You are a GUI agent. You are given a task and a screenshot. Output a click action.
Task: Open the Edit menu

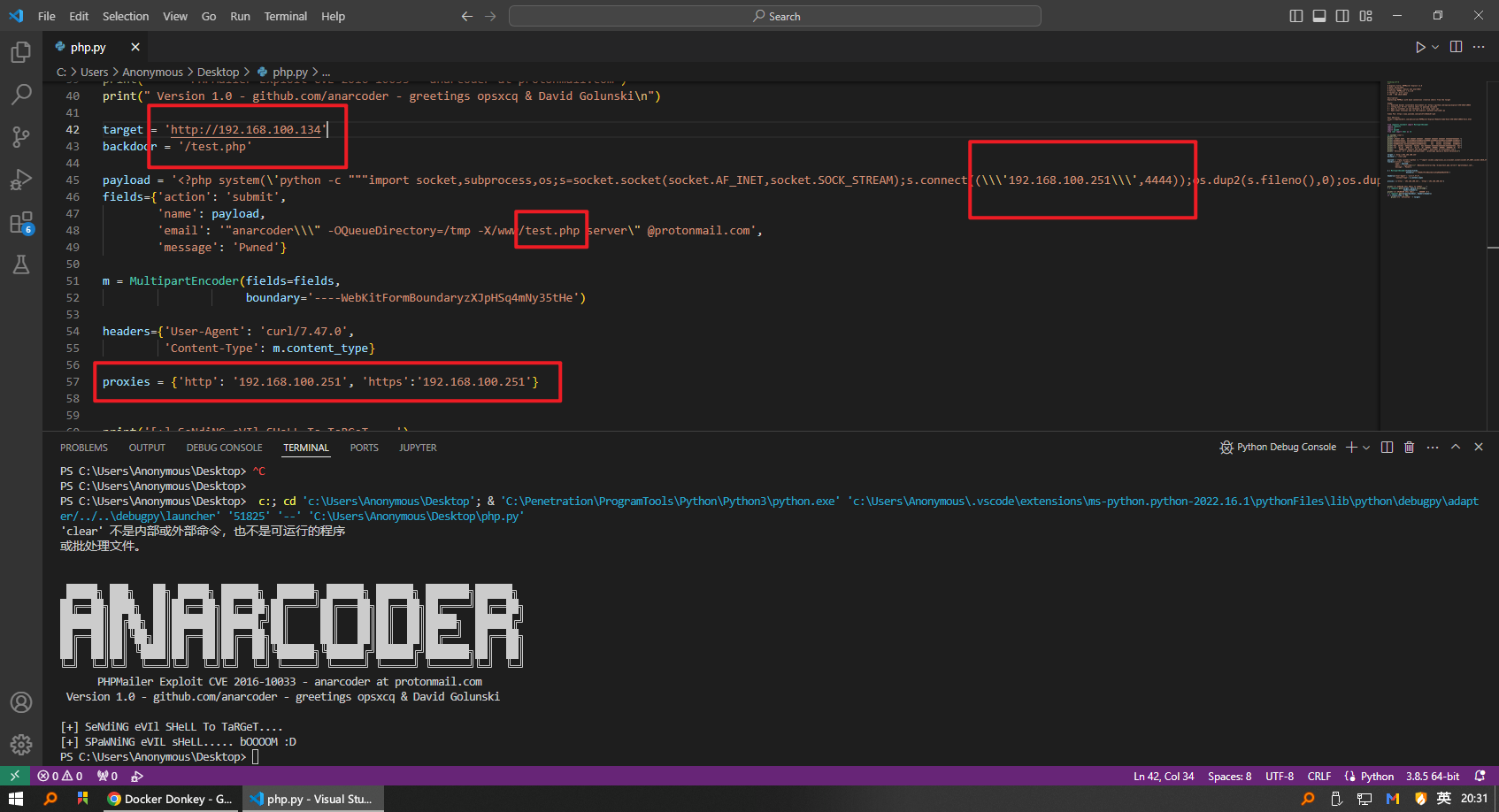pyautogui.click(x=79, y=16)
